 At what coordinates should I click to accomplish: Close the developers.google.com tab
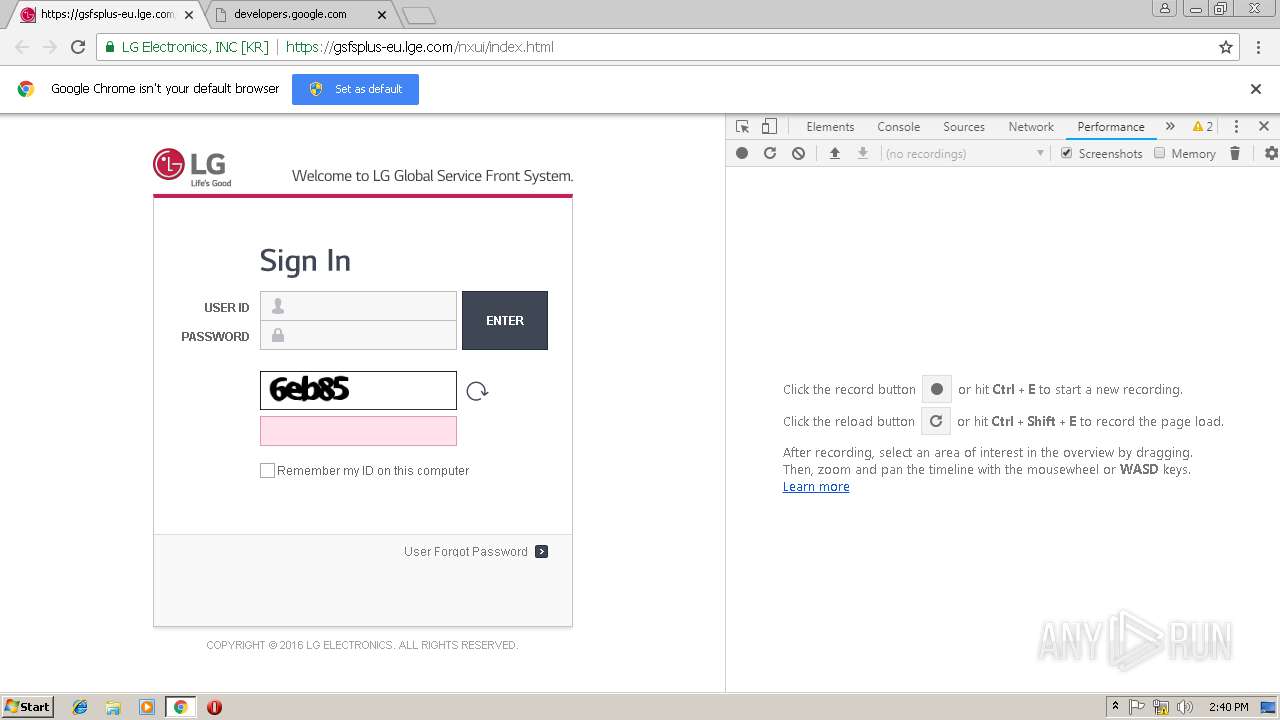point(382,15)
